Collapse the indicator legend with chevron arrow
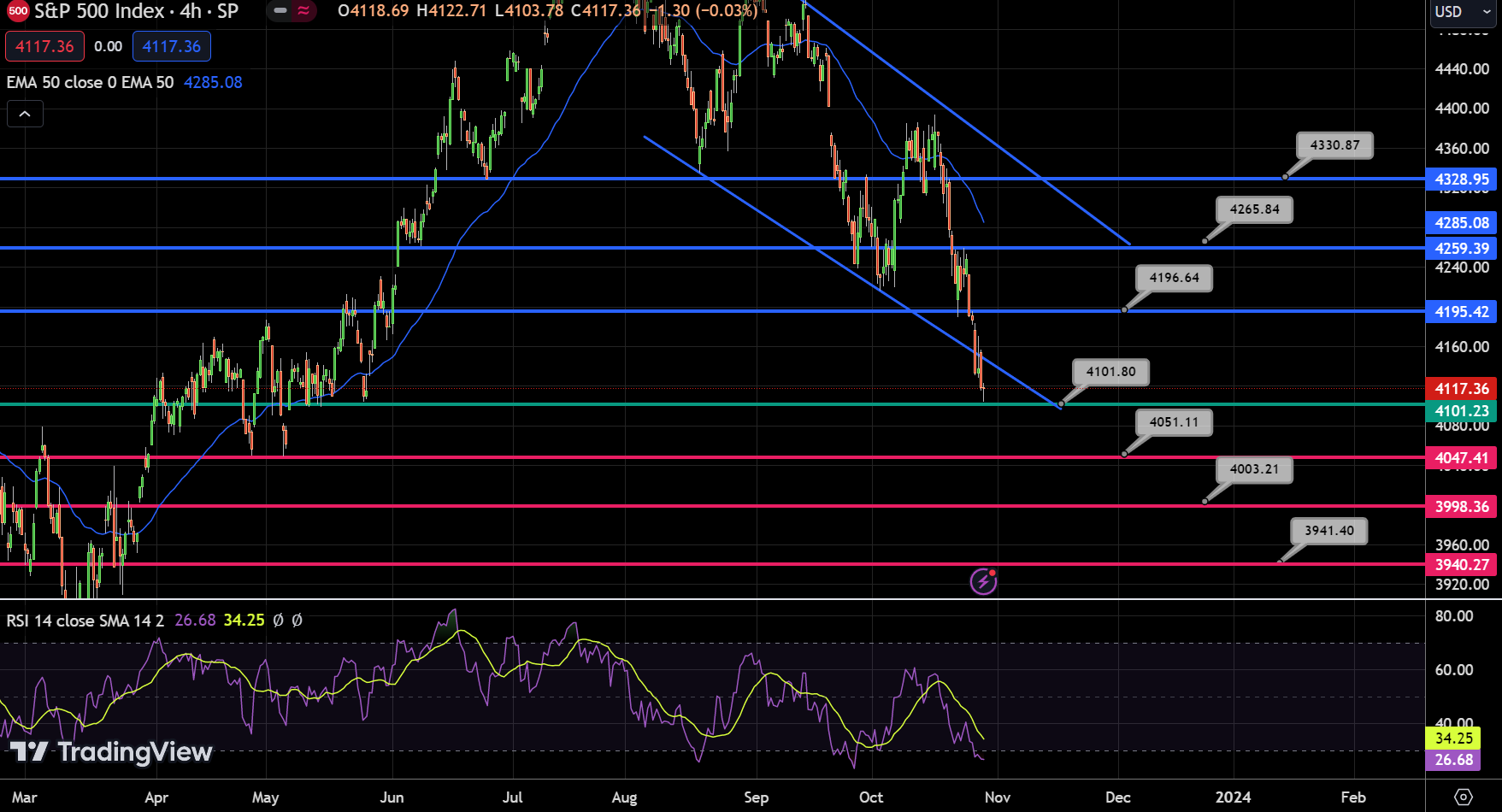Screen dimensions: 1502x812 click(x=25, y=114)
